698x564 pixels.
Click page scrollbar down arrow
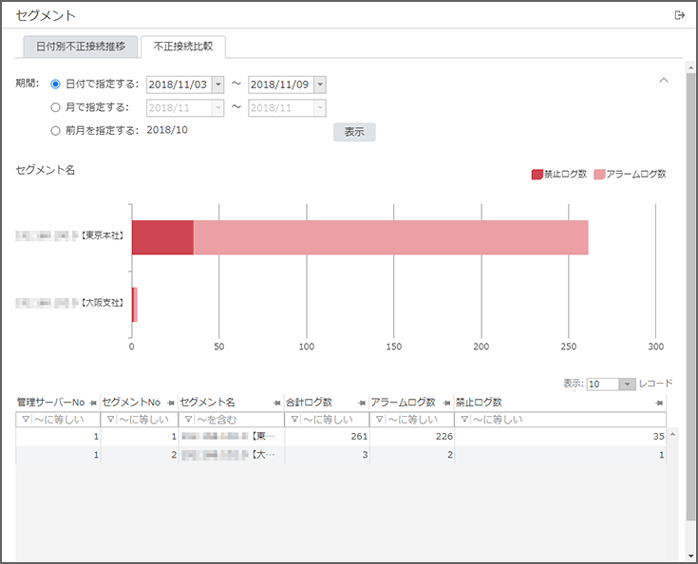[x=691, y=556]
